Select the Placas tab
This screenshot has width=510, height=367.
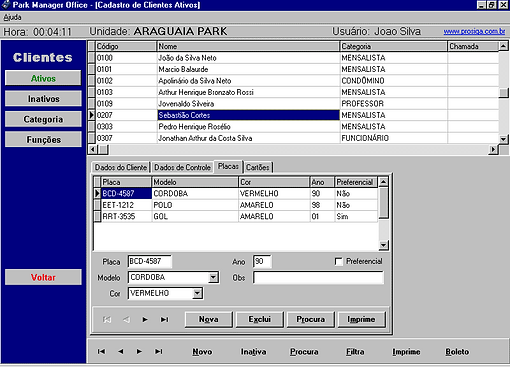pos(228,166)
